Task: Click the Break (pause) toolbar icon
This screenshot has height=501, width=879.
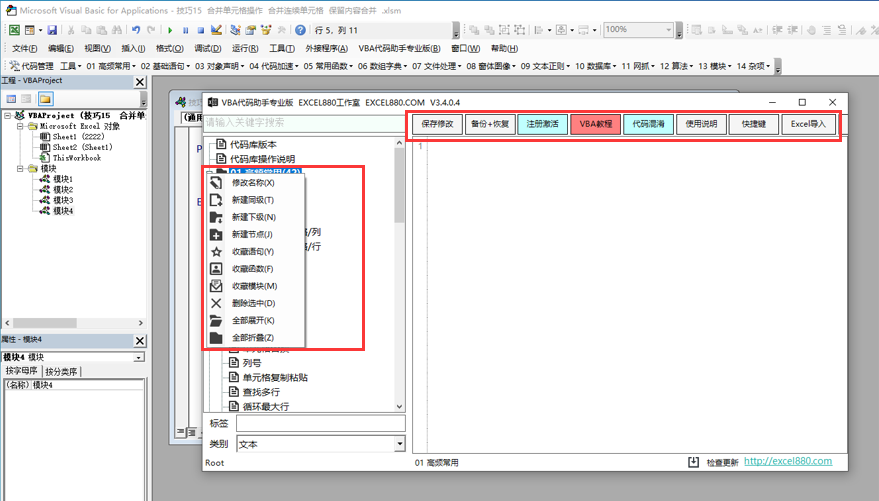Action: (186, 30)
